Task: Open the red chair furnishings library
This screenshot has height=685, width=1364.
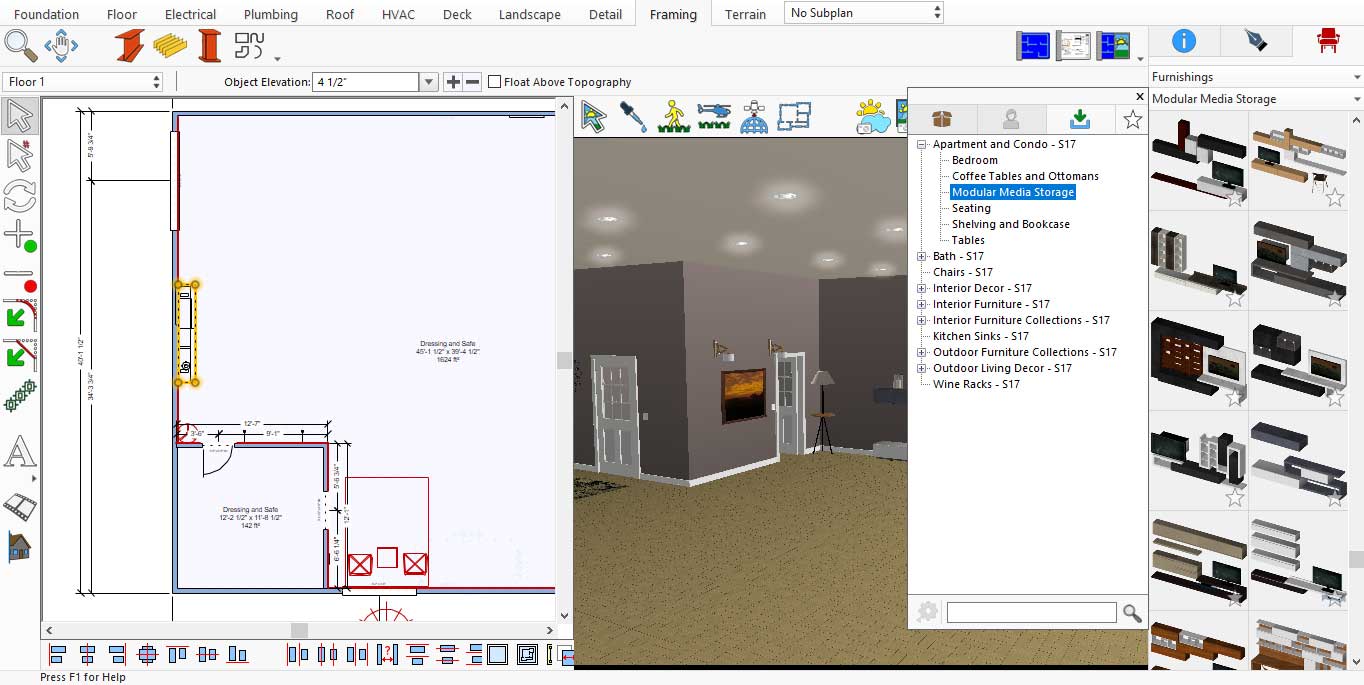Action: [1328, 40]
